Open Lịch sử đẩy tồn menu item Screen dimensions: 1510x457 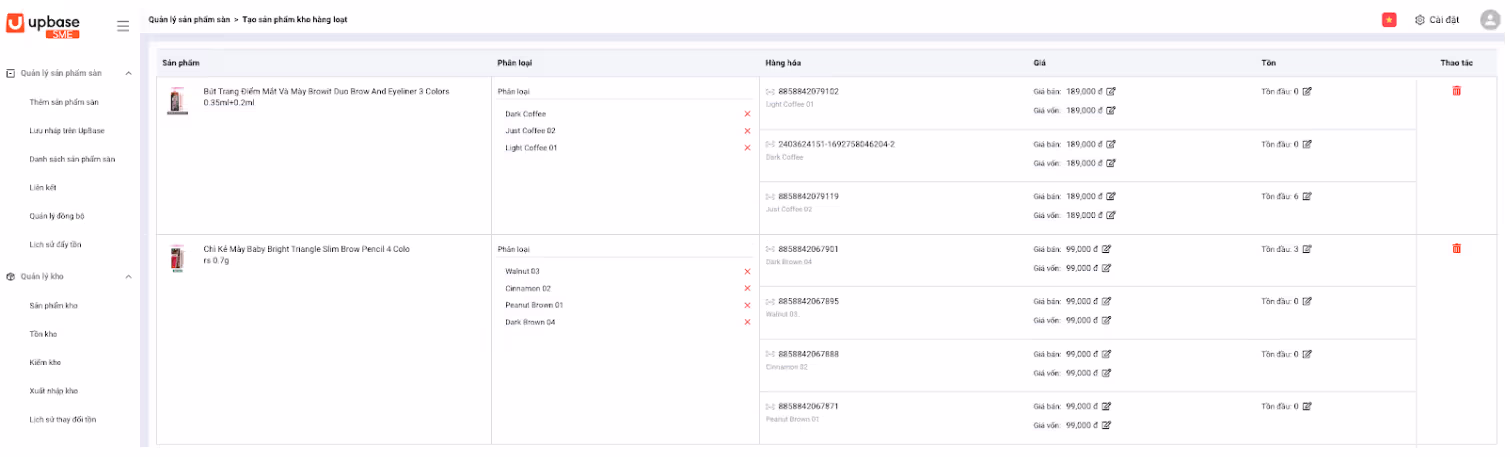pos(55,244)
